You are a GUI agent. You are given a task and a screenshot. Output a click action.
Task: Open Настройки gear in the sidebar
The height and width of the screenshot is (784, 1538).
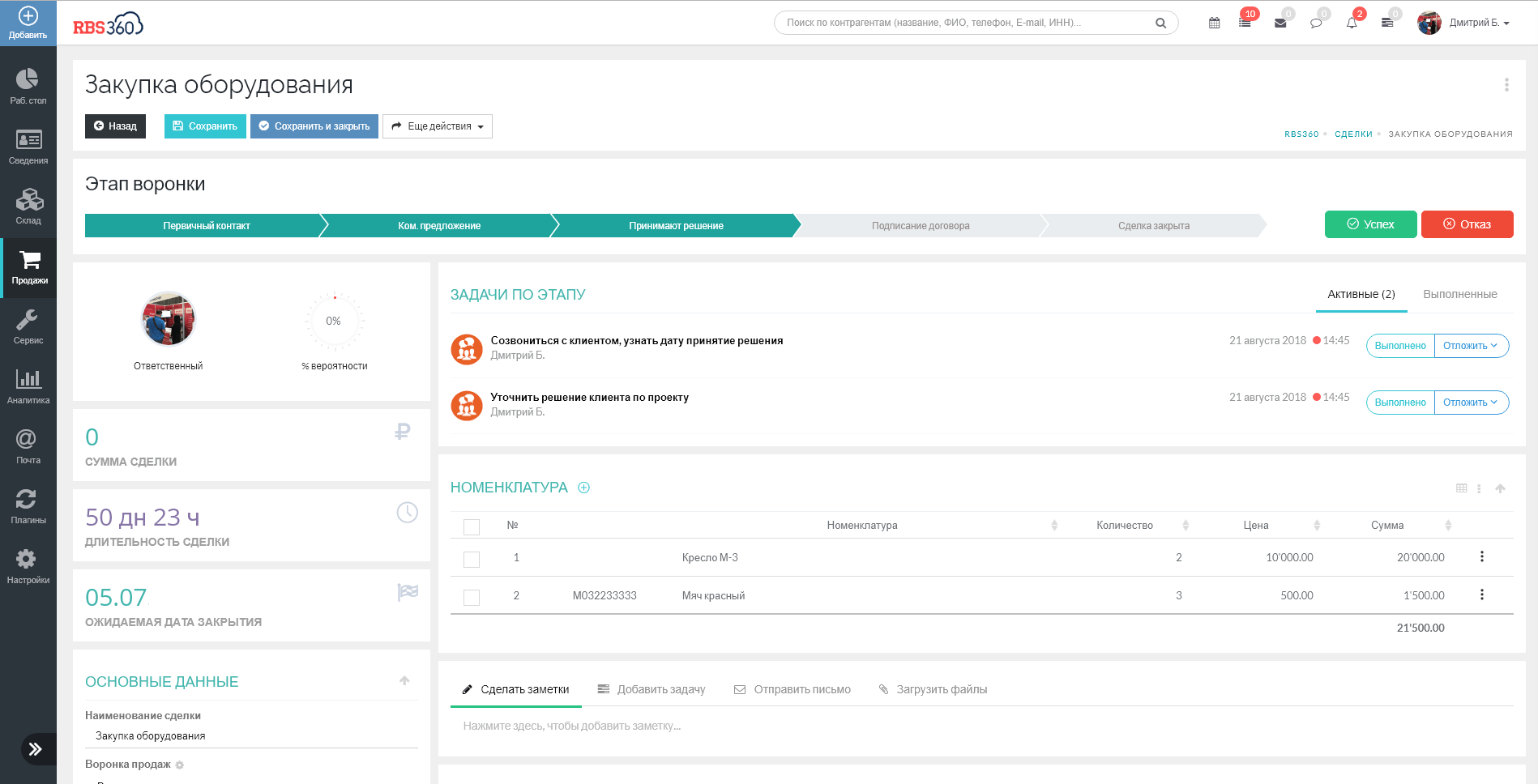coord(28,566)
